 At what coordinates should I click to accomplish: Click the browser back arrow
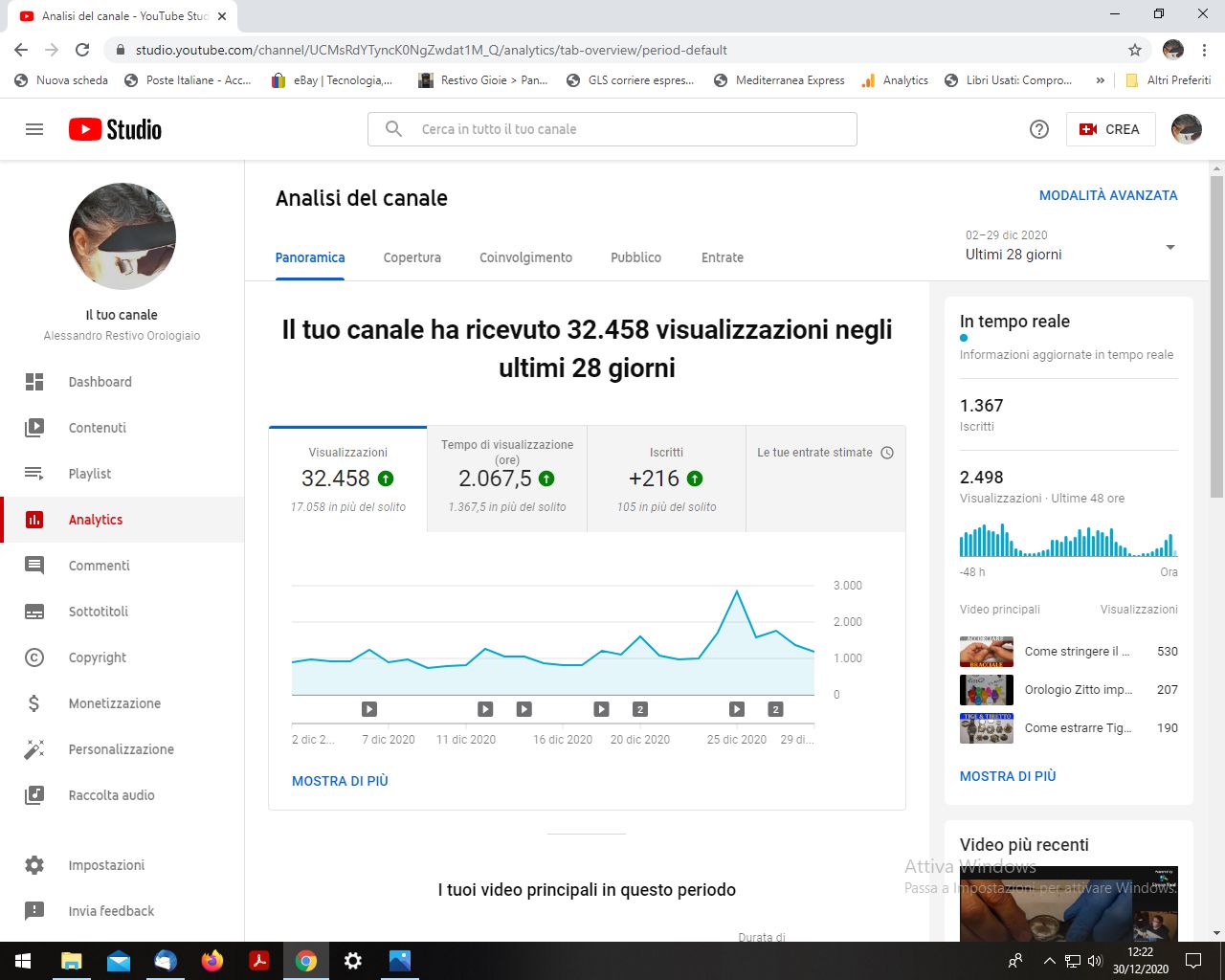point(21,50)
